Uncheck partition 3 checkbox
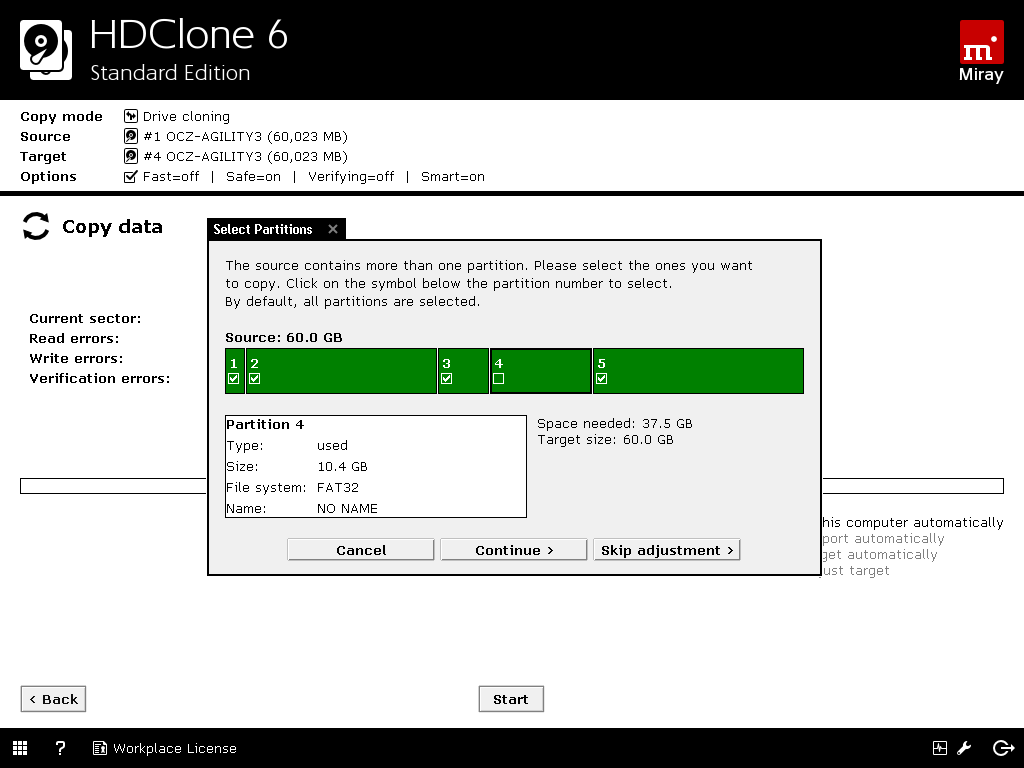This screenshot has width=1024, height=768. click(447, 379)
